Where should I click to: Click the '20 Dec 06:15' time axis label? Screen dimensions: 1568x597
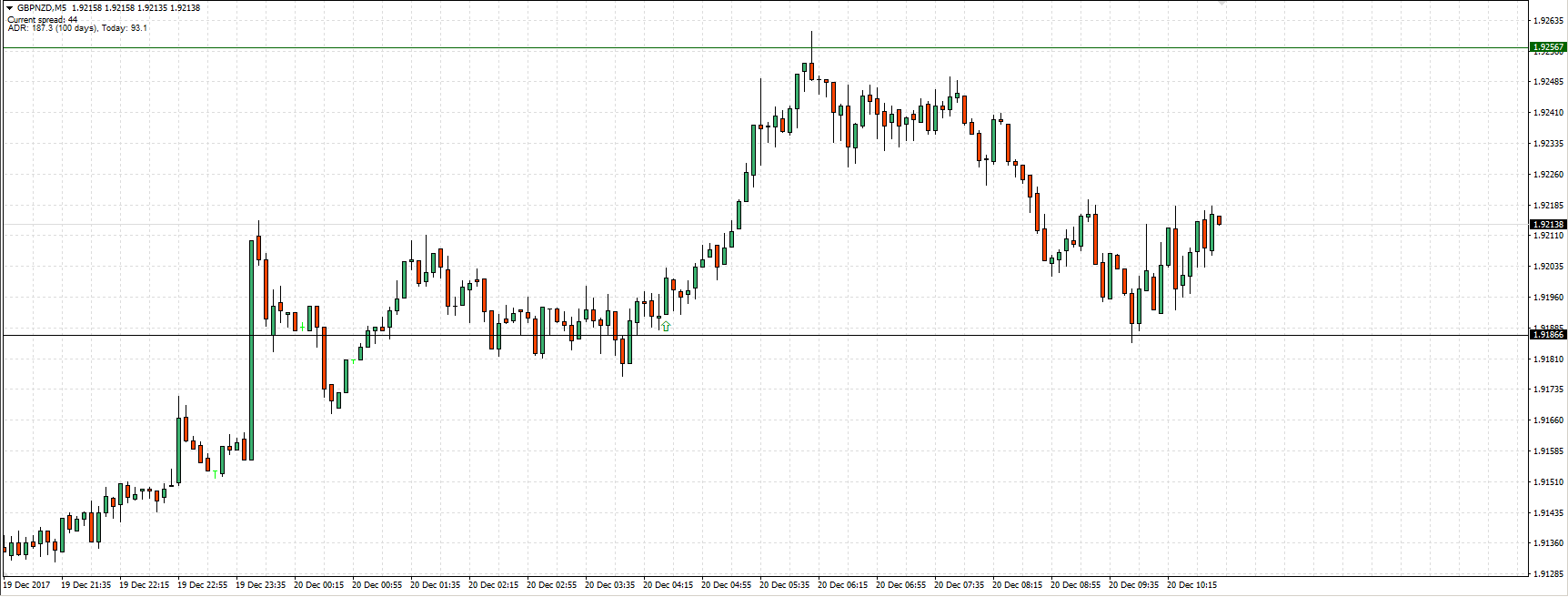coord(842,585)
